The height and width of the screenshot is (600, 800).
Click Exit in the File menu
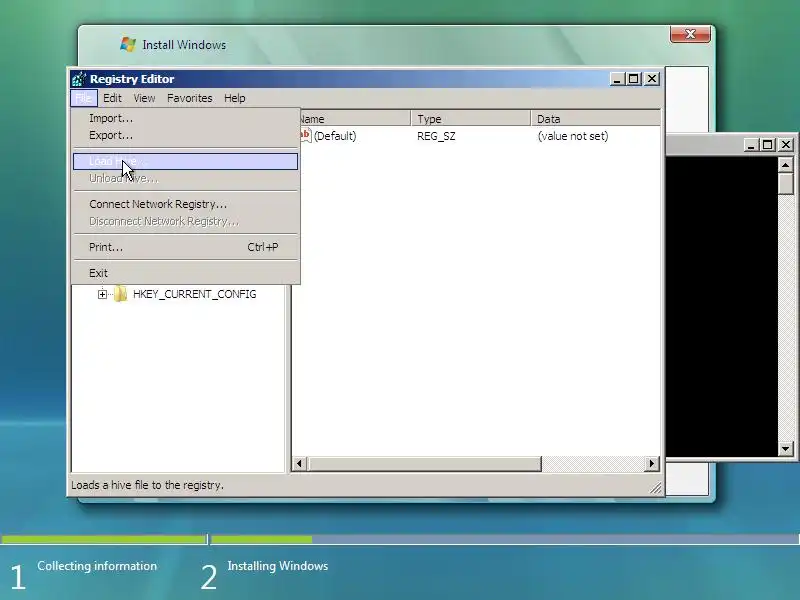[185, 273]
